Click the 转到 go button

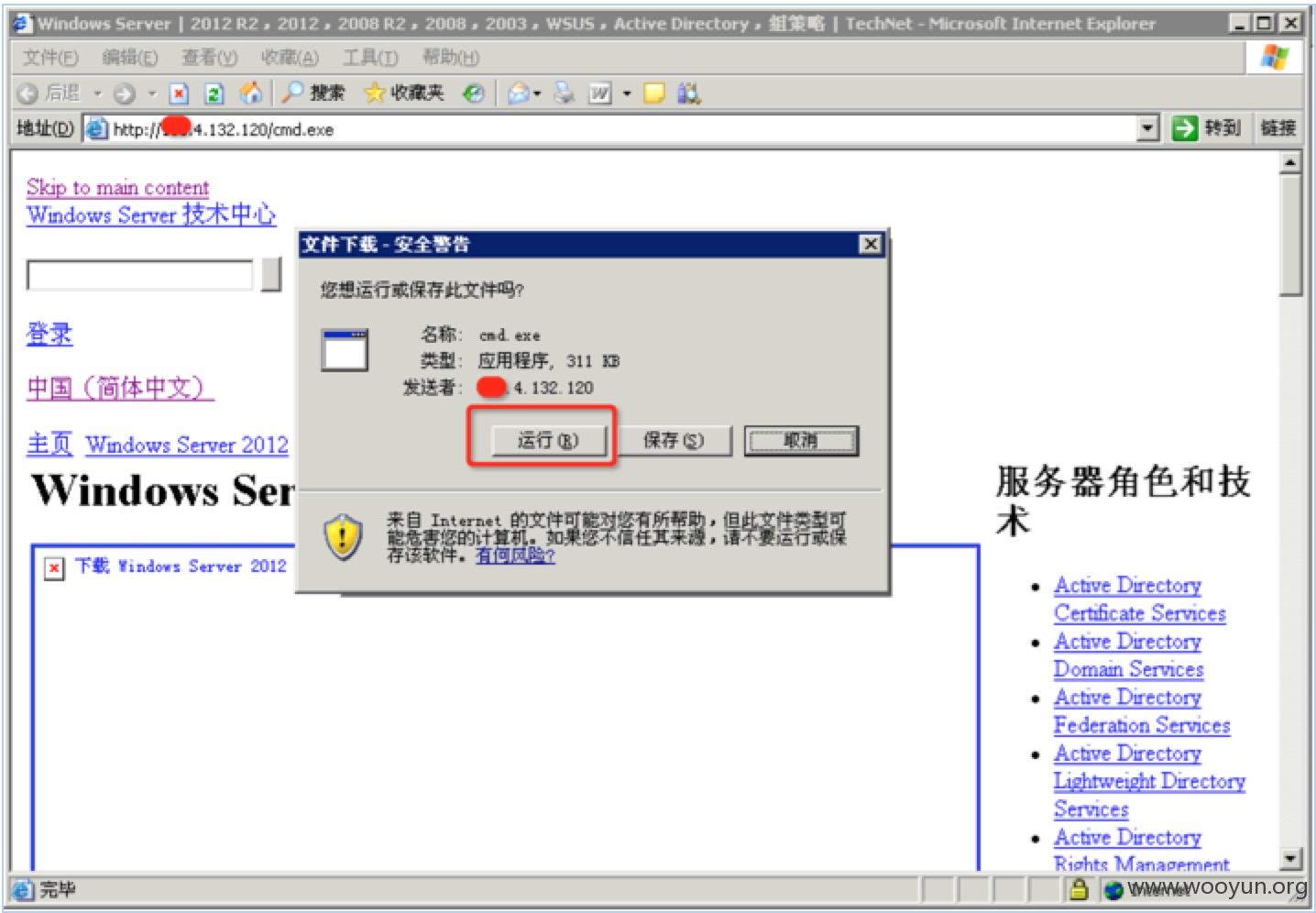(1207, 128)
